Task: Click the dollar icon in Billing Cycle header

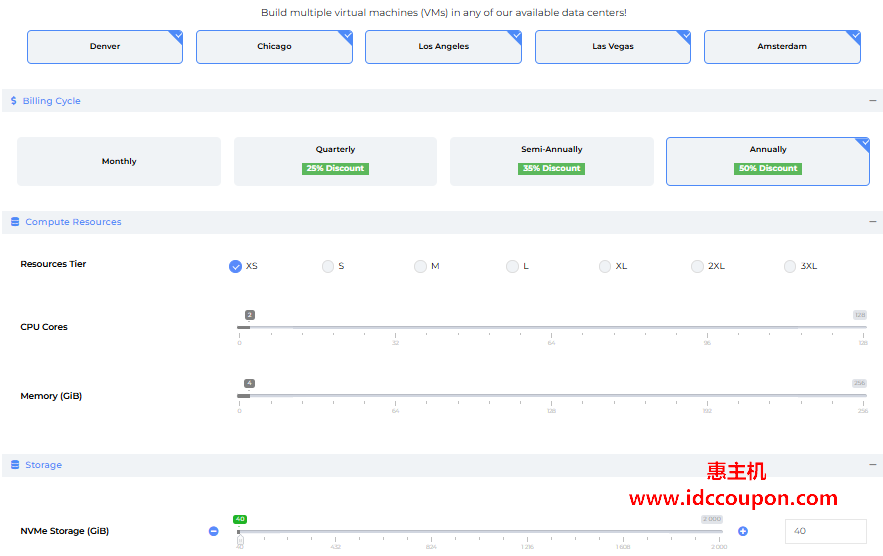Action: pyautogui.click(x=13, y=101)
